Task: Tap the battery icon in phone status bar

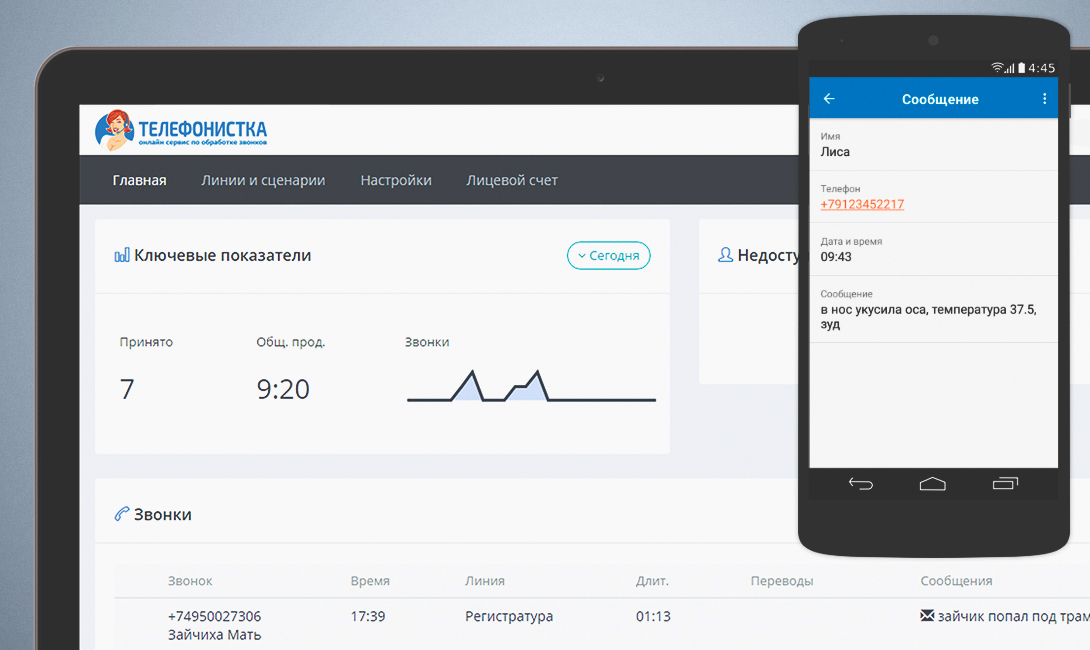Action: [x=1021, y=67]
